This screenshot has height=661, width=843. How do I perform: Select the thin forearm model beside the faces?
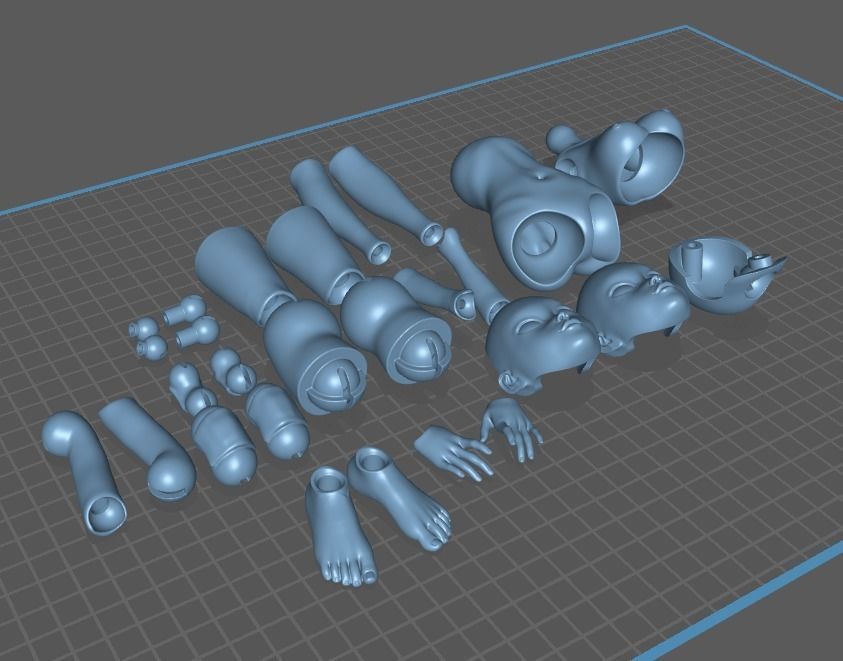click(x=473, y=274)
